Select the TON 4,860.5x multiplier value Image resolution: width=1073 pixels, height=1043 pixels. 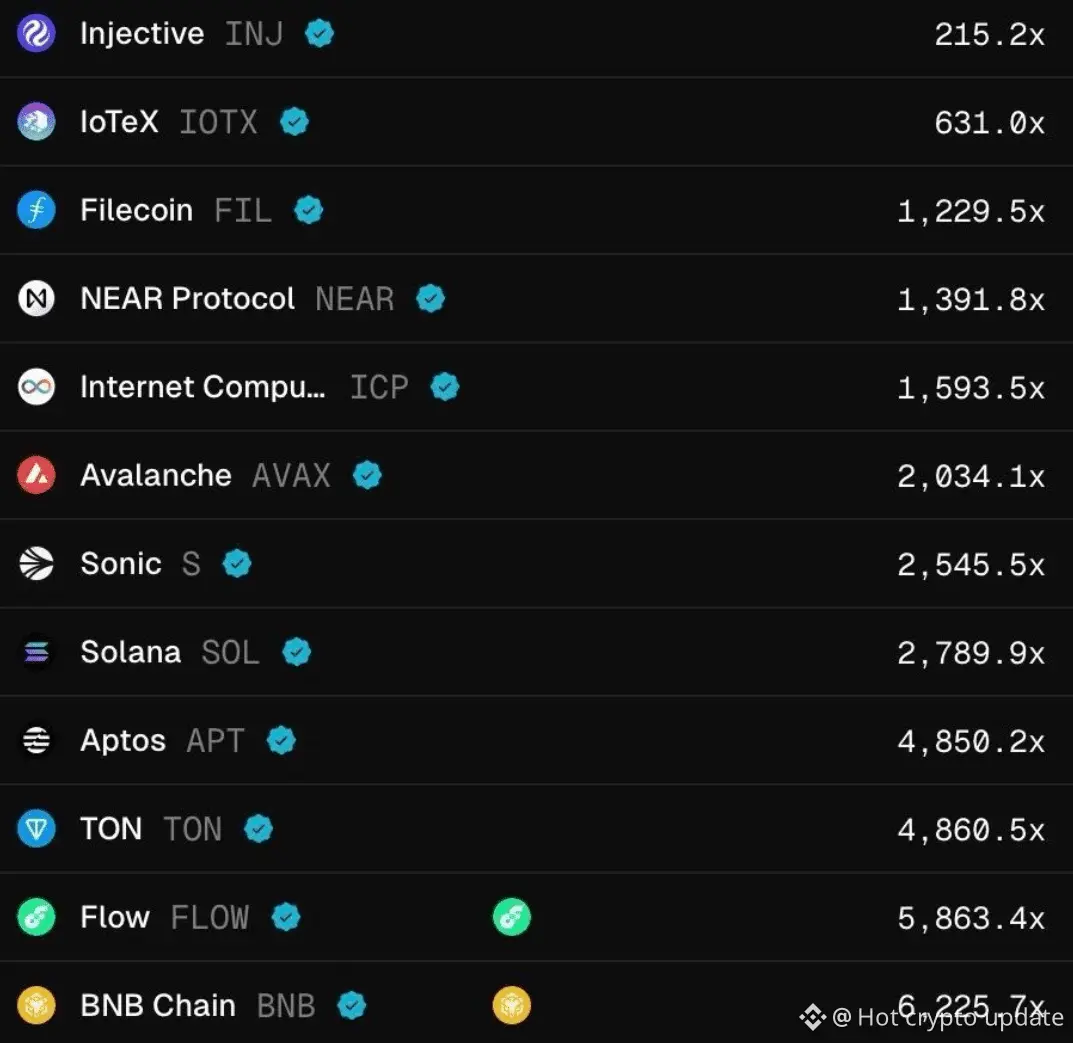tap(970, 829)
